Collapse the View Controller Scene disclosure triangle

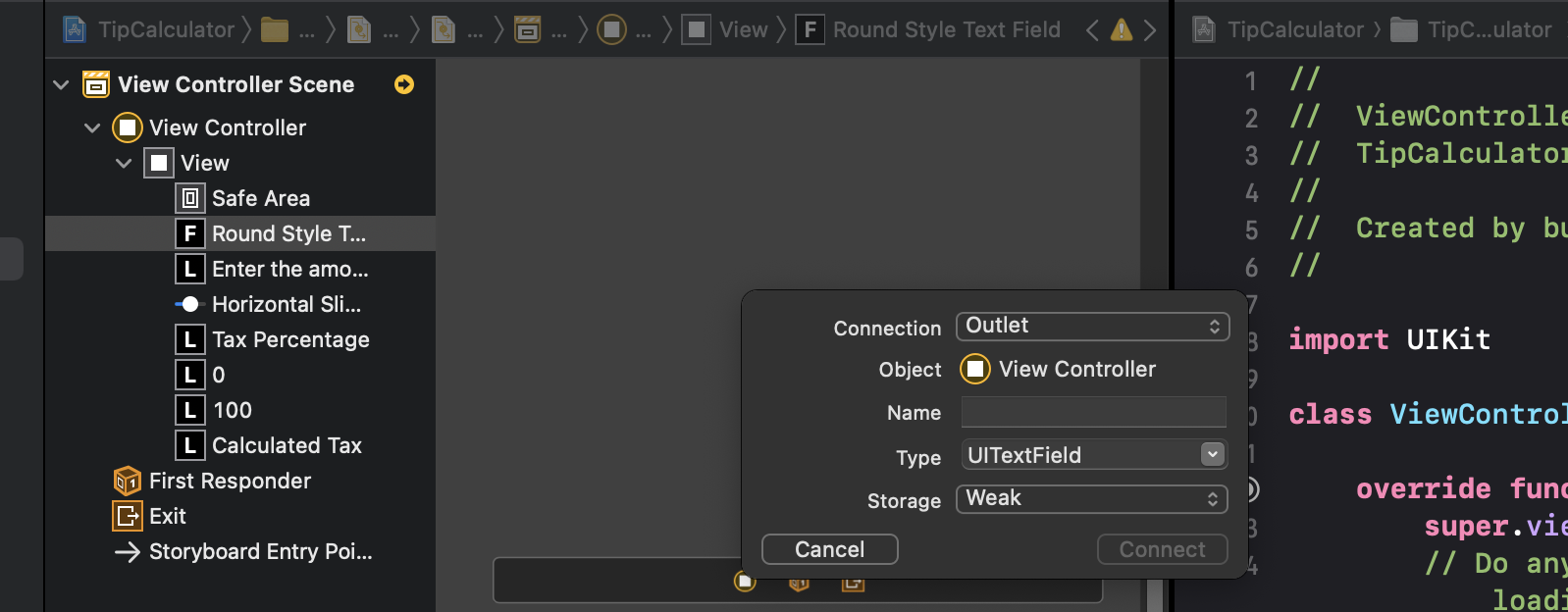61,85
